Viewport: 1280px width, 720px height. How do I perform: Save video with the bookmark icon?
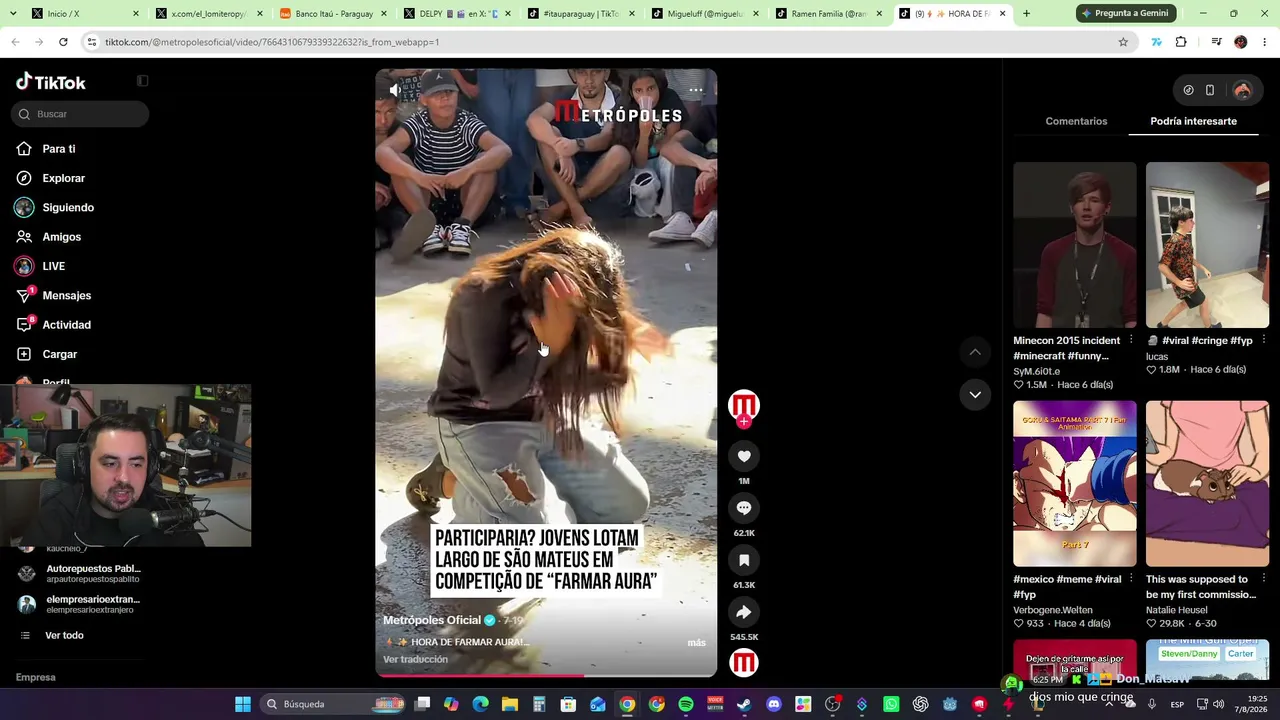(744, 560)
